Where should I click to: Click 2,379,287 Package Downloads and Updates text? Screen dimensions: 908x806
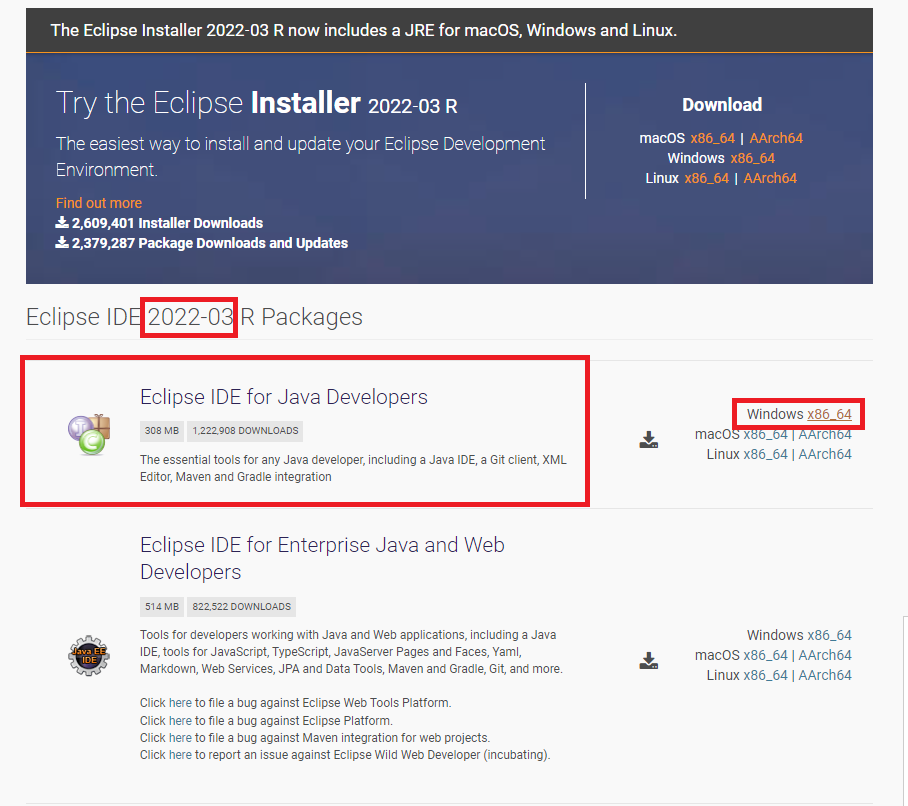coord(210,243)
